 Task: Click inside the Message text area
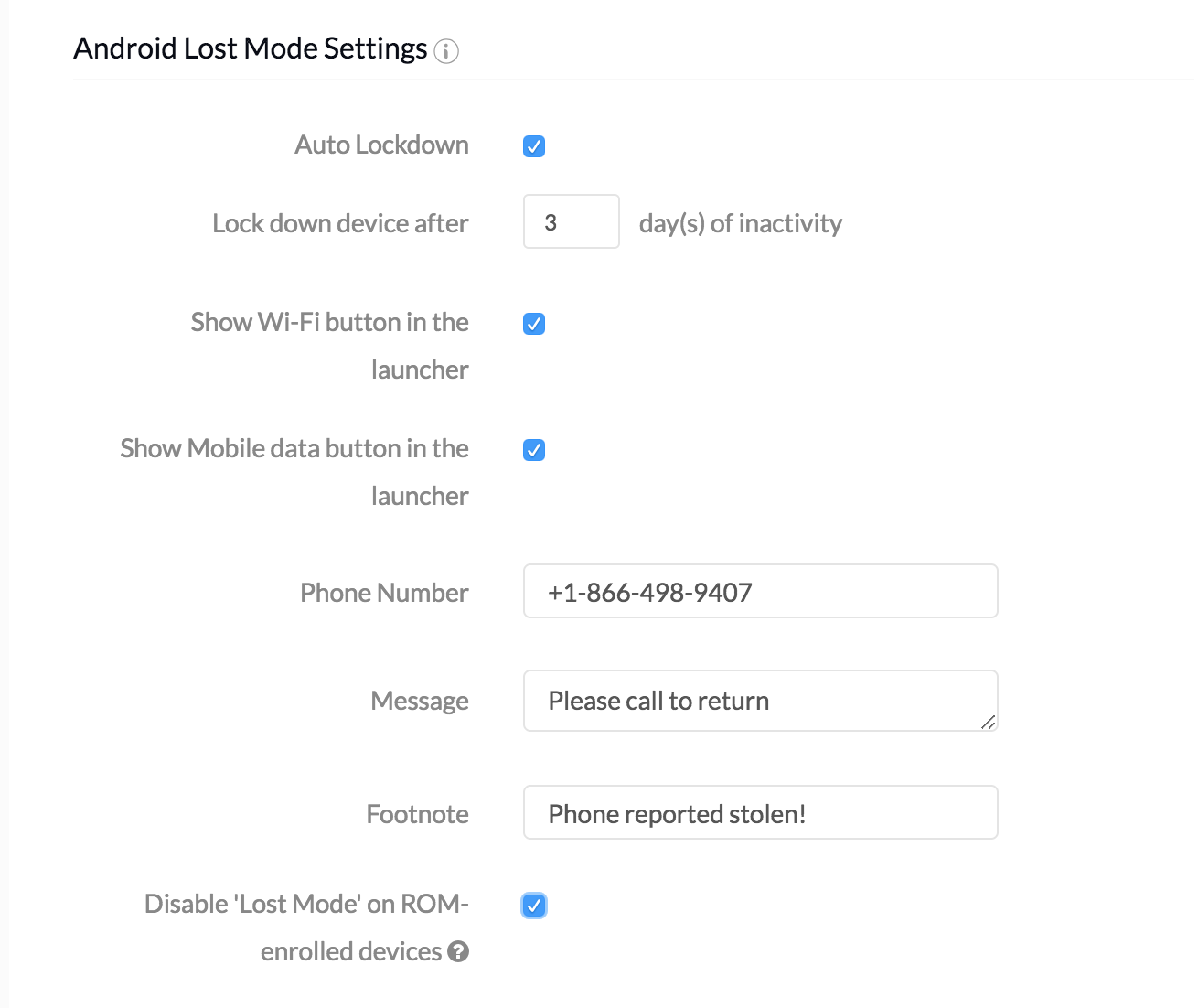pos(760,701)
